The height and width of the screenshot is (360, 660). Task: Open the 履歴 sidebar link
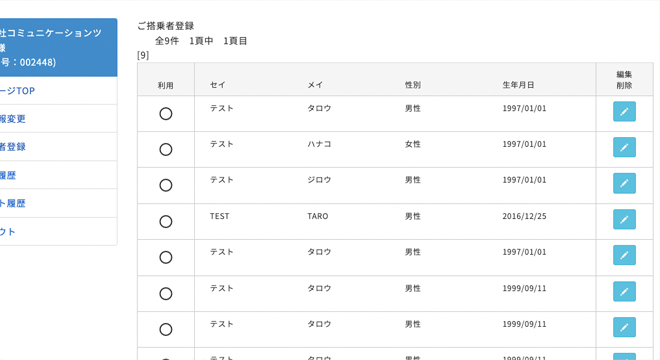click(8, 175)
